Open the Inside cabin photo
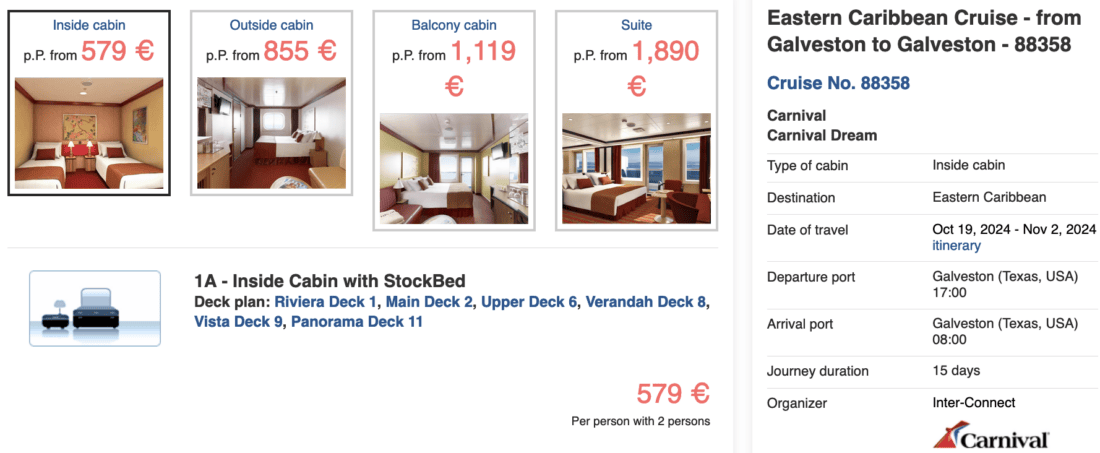Viewport: 1100px width, 453px height. (x=89, y=133)
